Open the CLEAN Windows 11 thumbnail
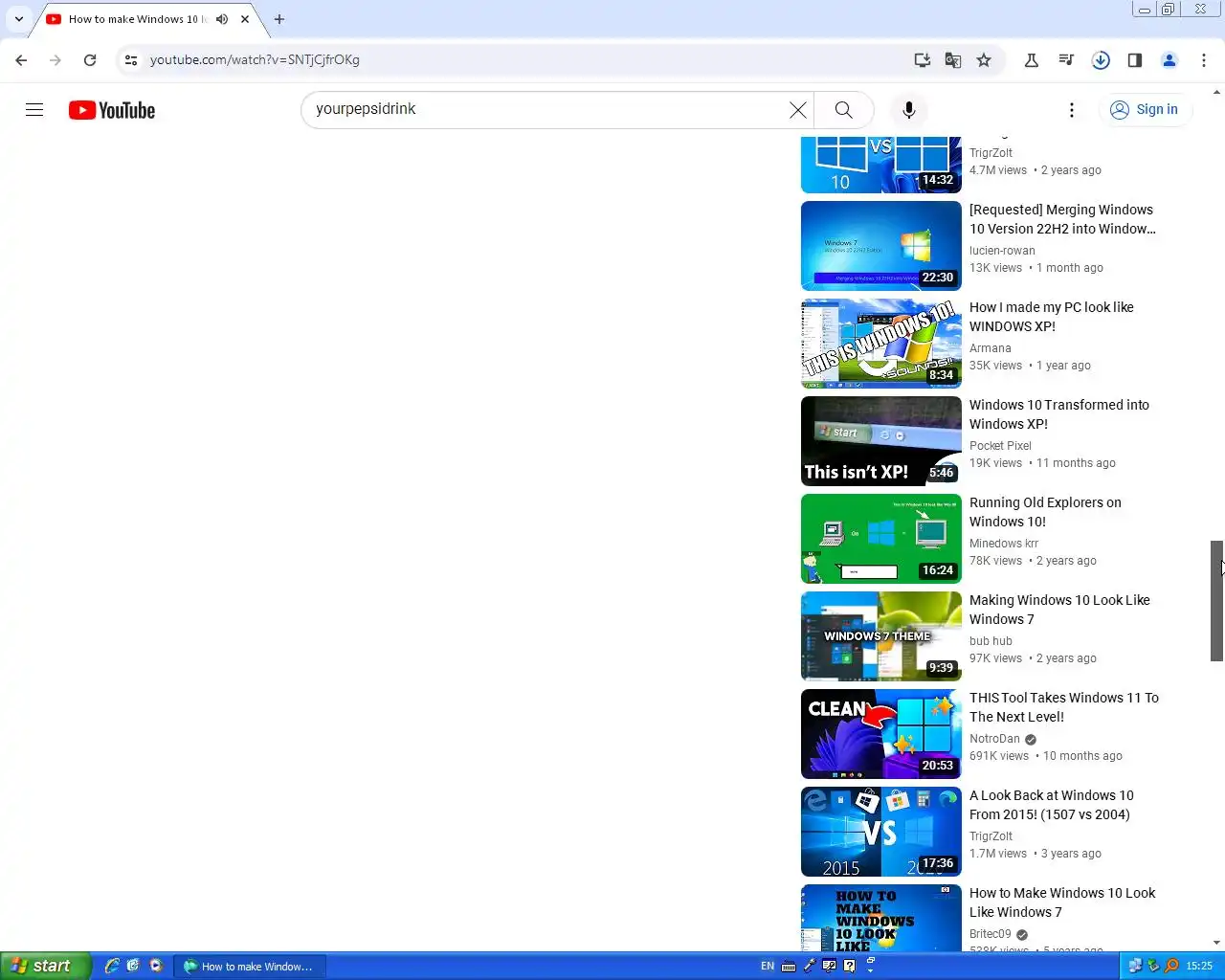1225x980 pixels. (880, 734)
